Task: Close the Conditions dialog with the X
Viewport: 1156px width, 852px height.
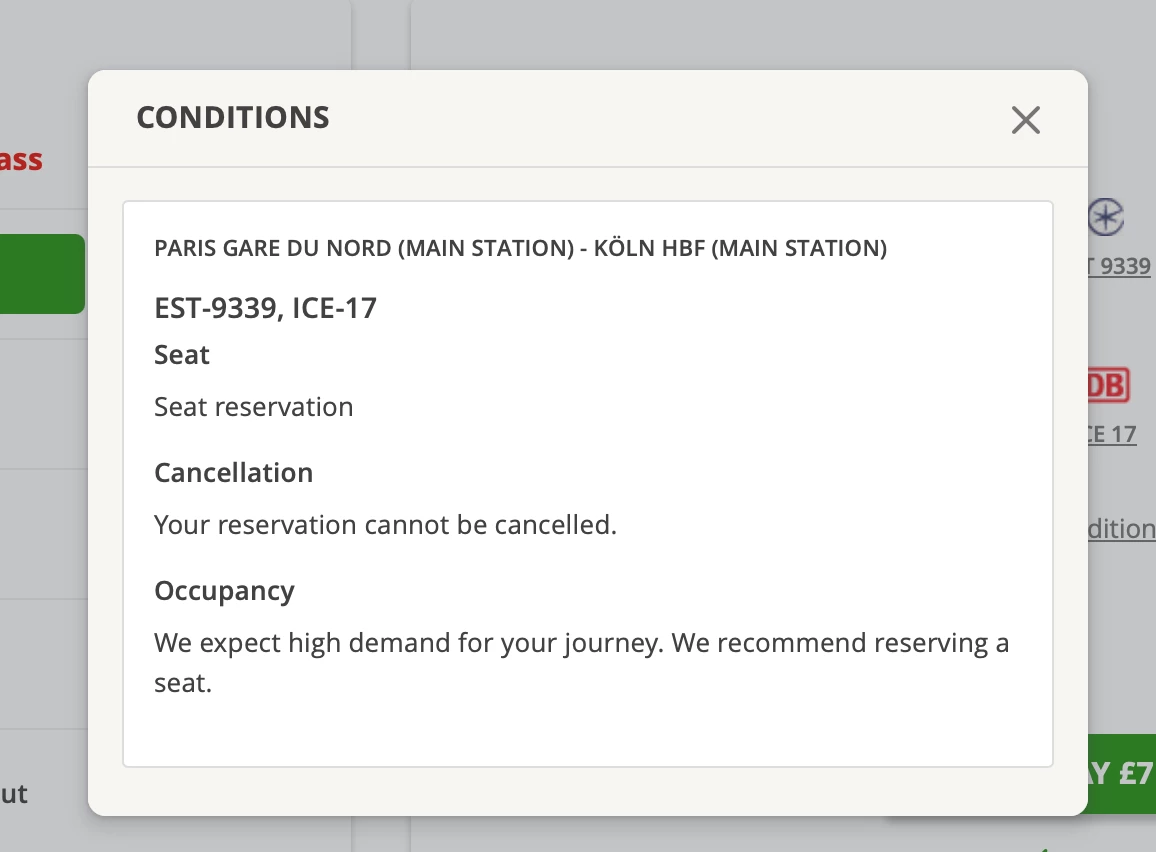Action: coord(1026,120)
